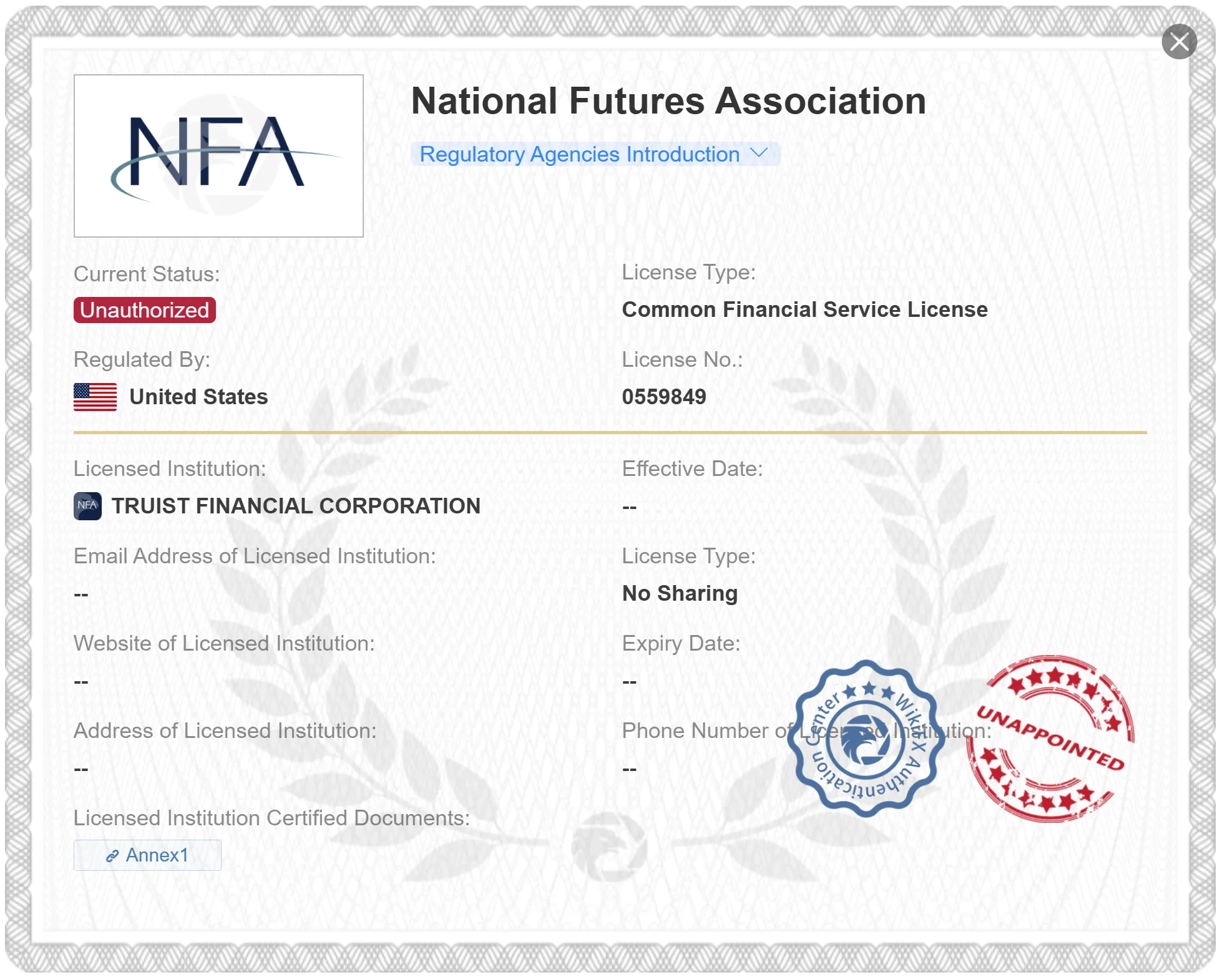The image size is (1227, 980).
Task: Click the red UNAPPOINTED stamp
Action: click(x=1051, y=739)
